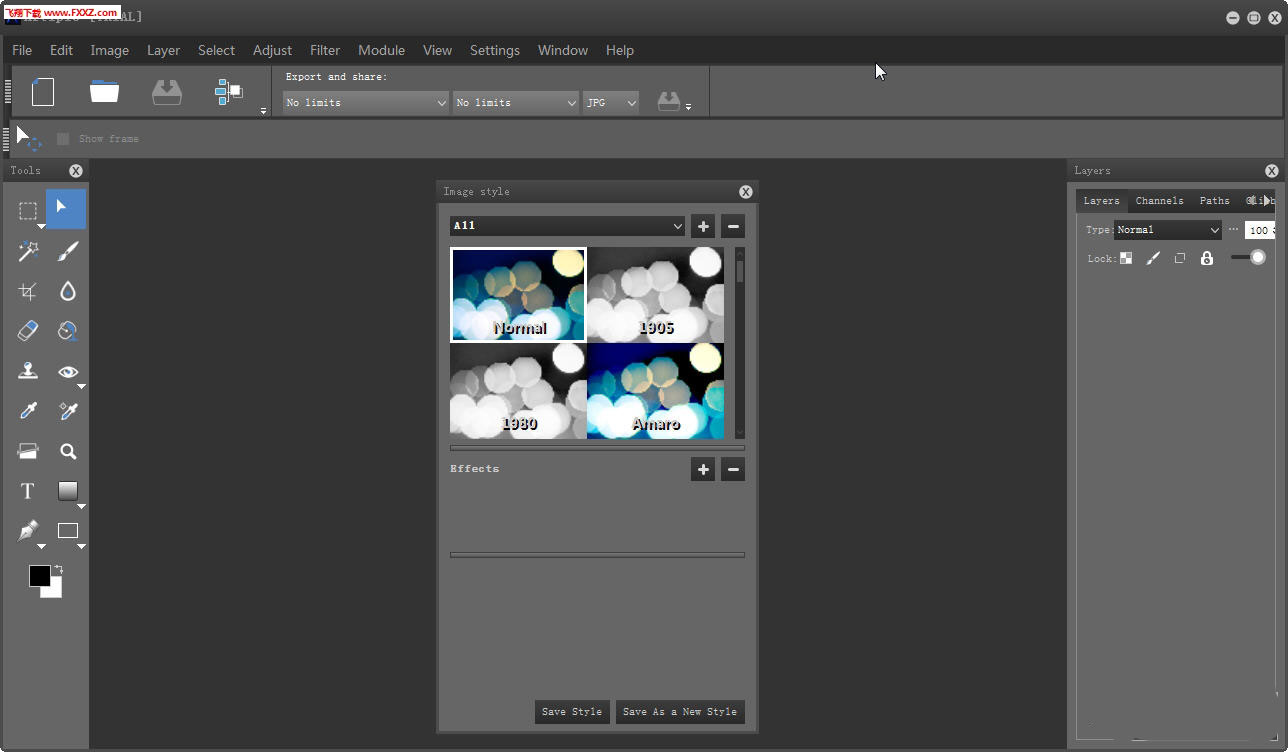
Task: Toggle the padlock lock-all icon
Action: 1207,258
